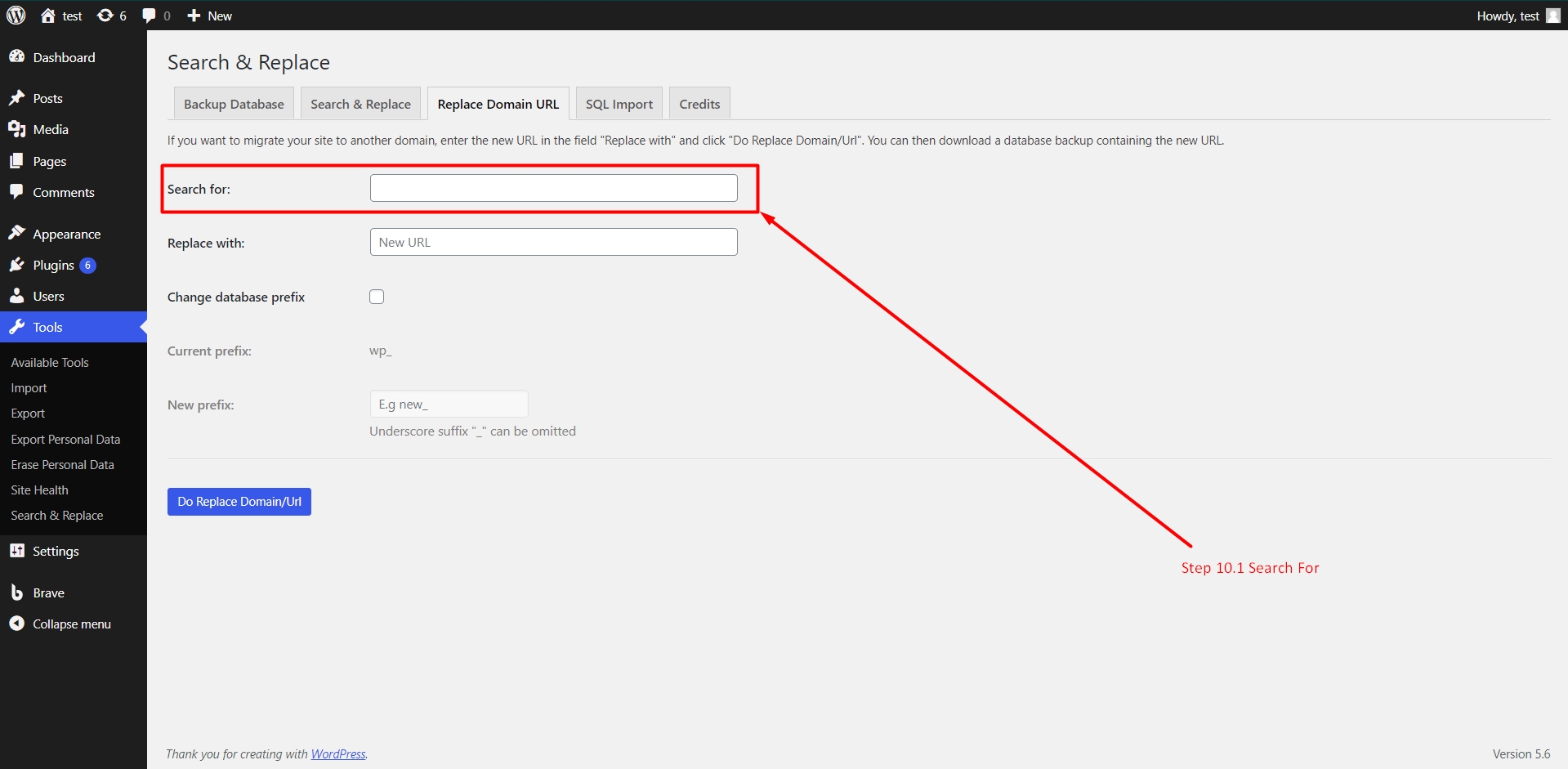The width and height of the screenshot is (1568, 769).
Task: Open Available Tools submenu item
Action: tap(50, 363)
